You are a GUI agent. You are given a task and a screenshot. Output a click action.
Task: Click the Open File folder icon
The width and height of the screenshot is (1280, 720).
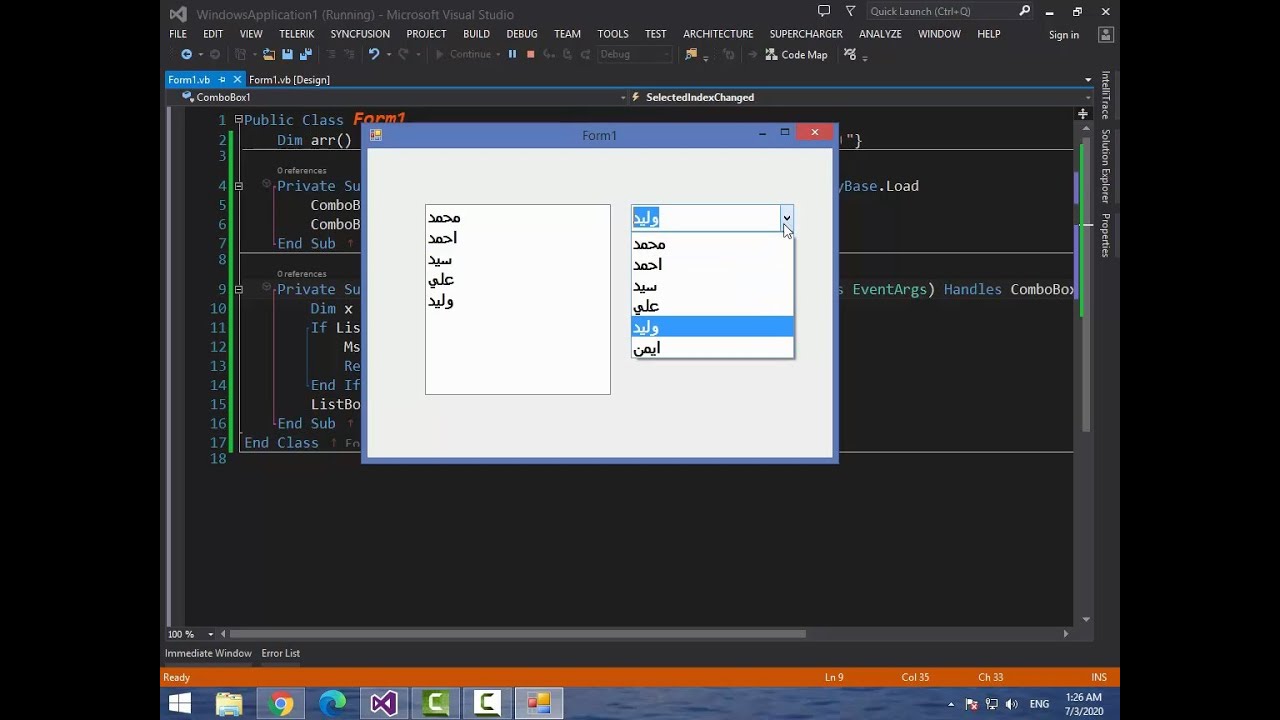click(270, 55)
